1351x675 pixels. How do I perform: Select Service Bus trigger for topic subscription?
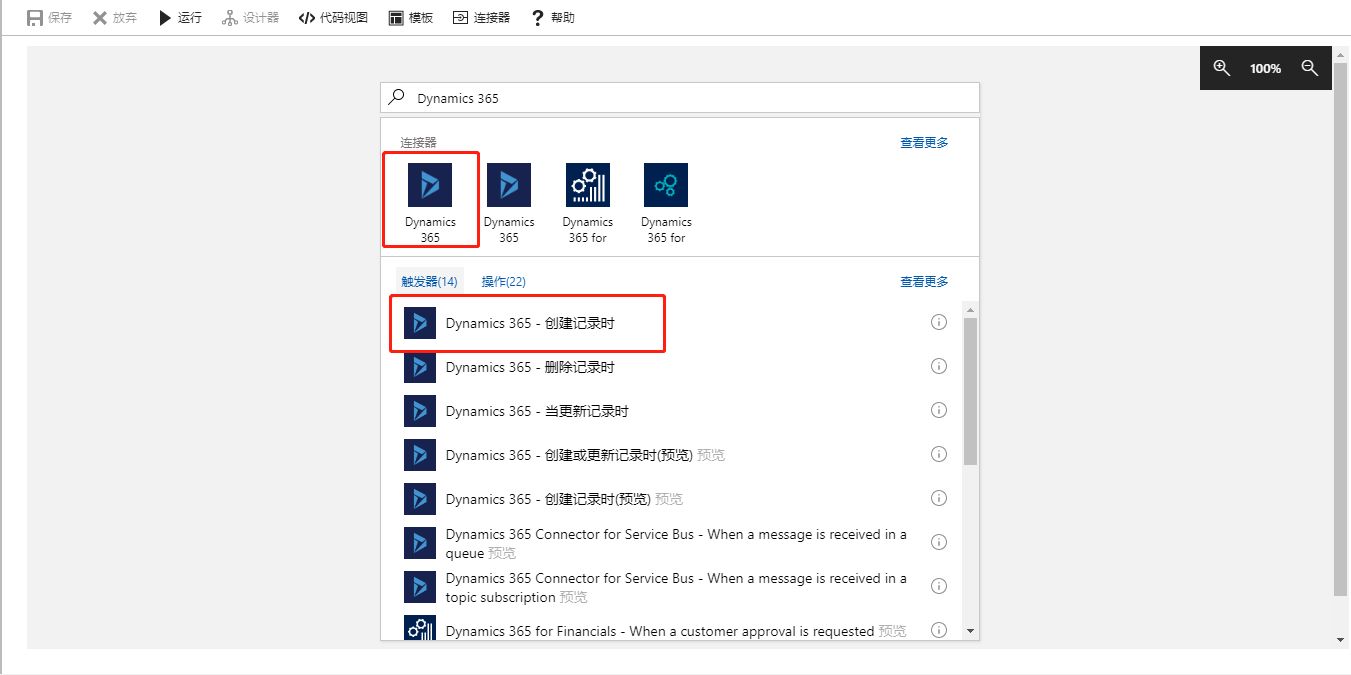click(670, 587)
